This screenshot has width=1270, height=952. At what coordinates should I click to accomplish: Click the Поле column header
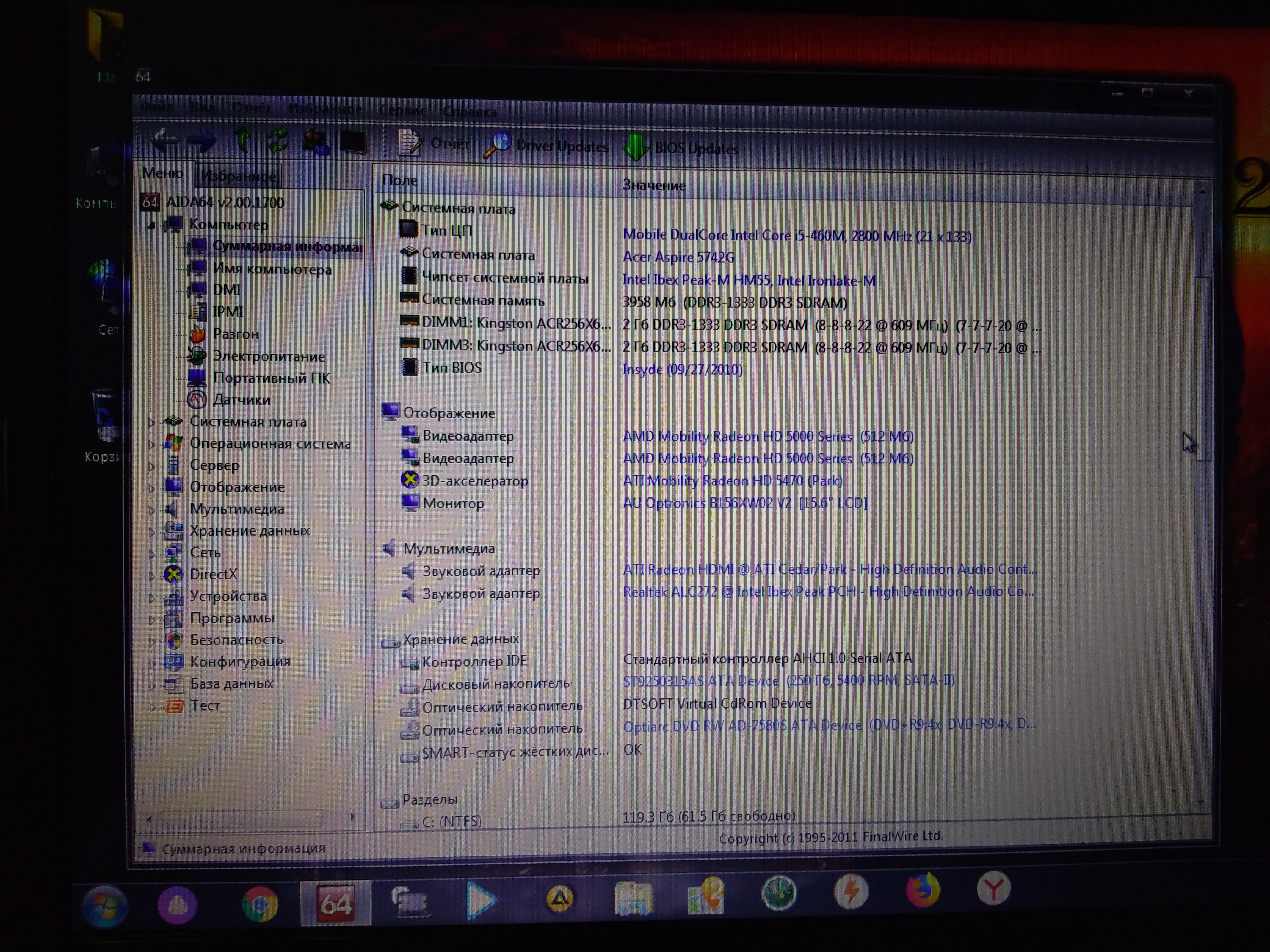[x=495, y=181]
